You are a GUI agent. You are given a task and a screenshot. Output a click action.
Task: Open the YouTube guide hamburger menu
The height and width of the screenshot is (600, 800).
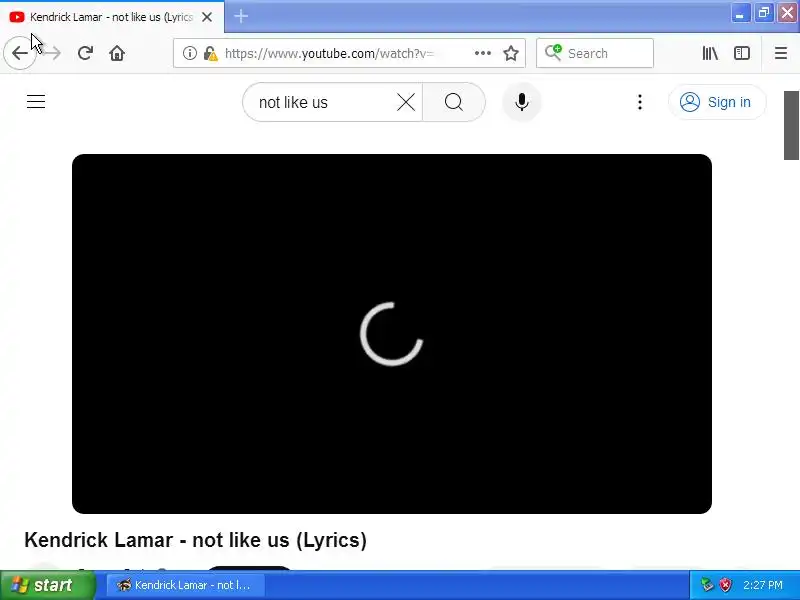[36, 102]
